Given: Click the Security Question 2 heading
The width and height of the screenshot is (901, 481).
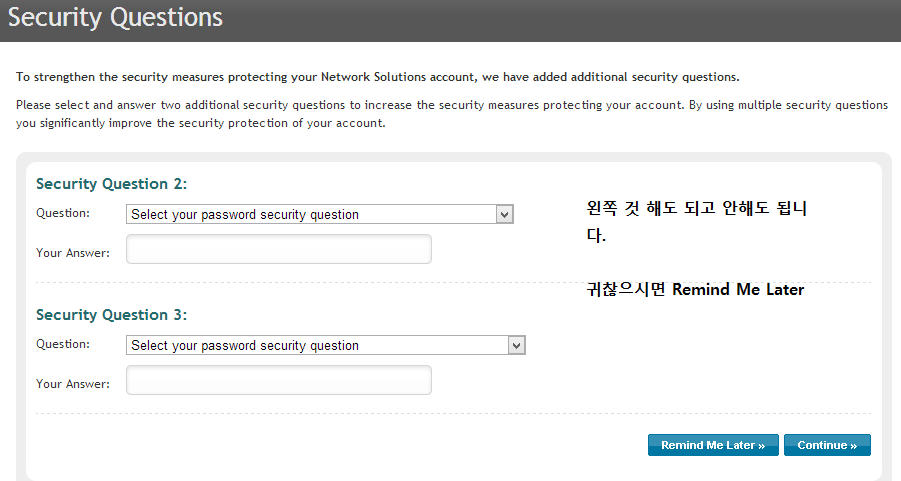Looking at the screenshot, I should pyautogui.click(x=112, y=184).
